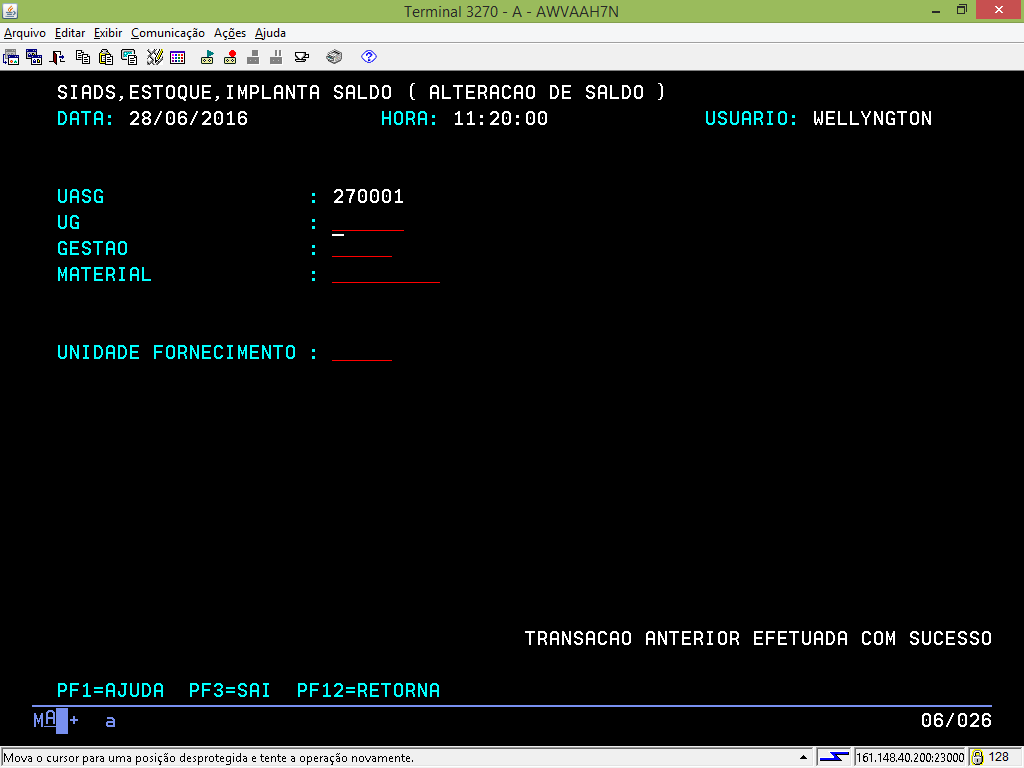Click the Record Macro red dot icon
This screenshot has width=1024, height=768.
coord(230,57)
